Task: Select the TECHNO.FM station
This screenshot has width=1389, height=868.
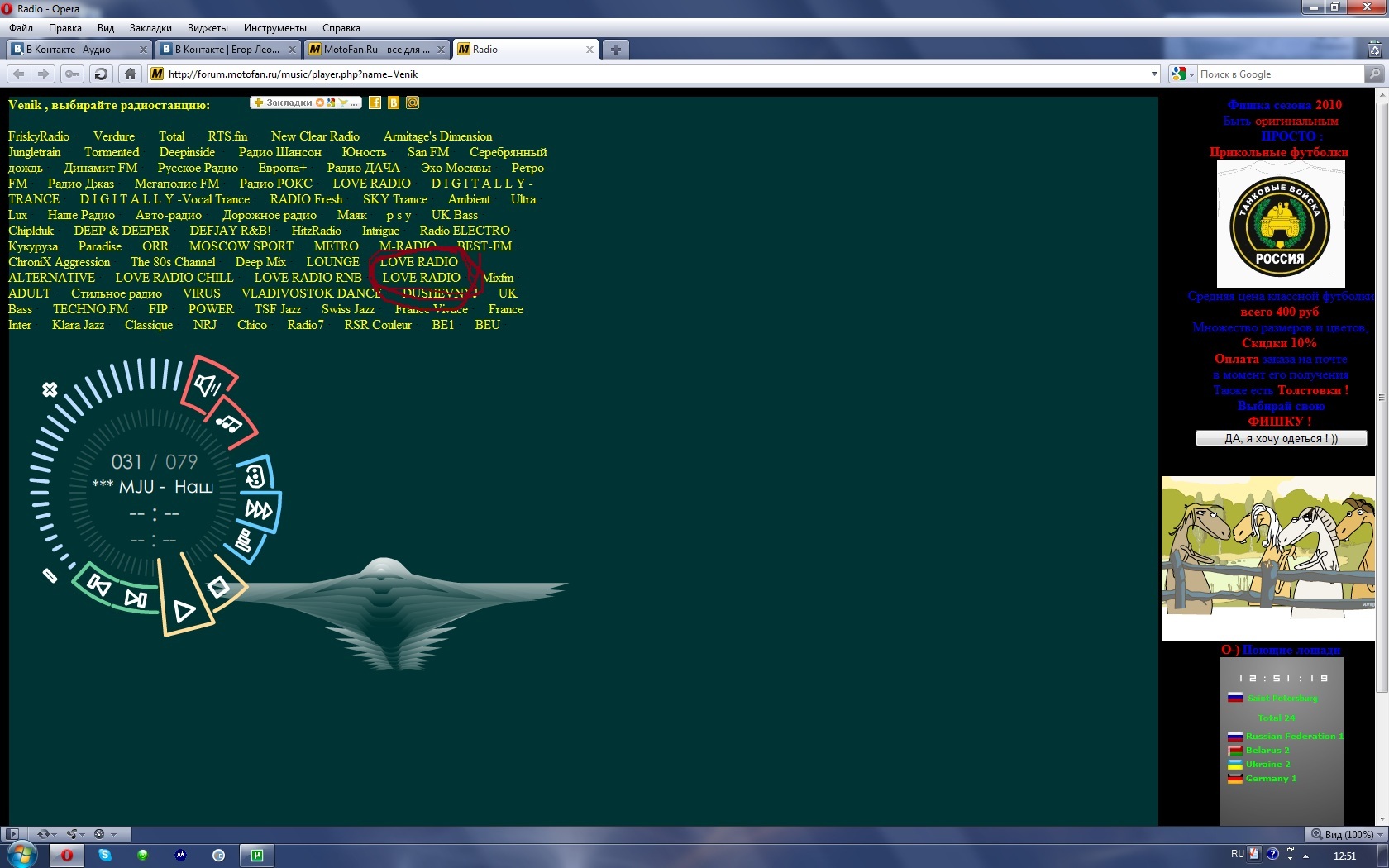Action: click(x=91, y=309)
